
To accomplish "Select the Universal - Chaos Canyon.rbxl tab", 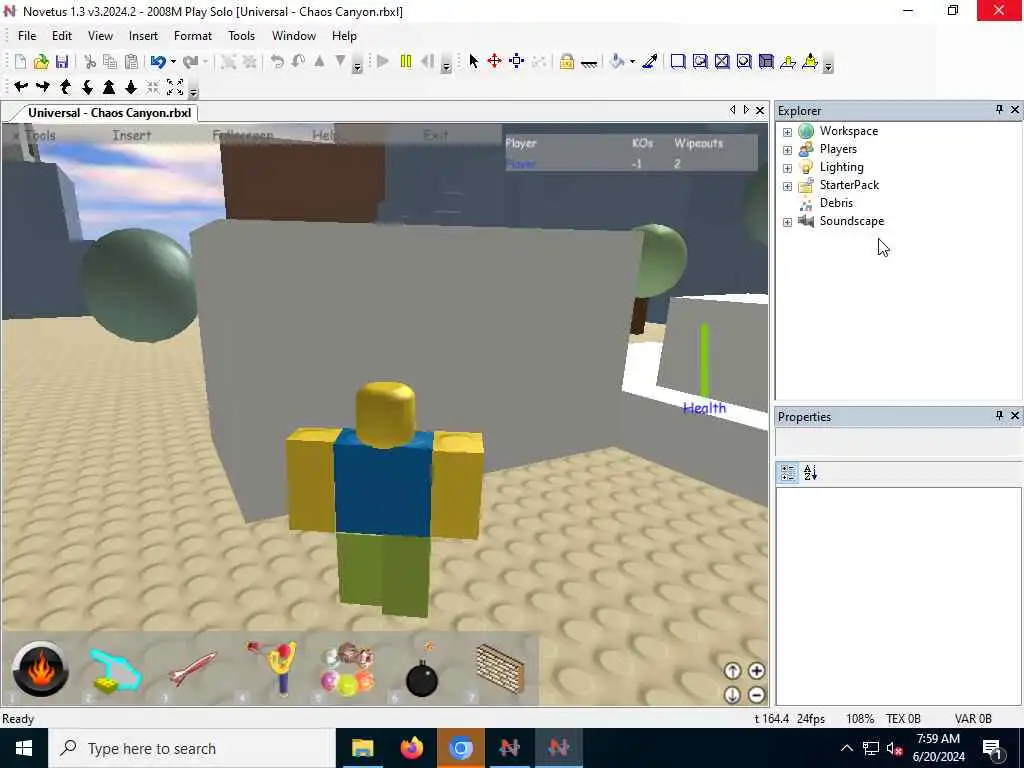I will click(x=109, y=113).
